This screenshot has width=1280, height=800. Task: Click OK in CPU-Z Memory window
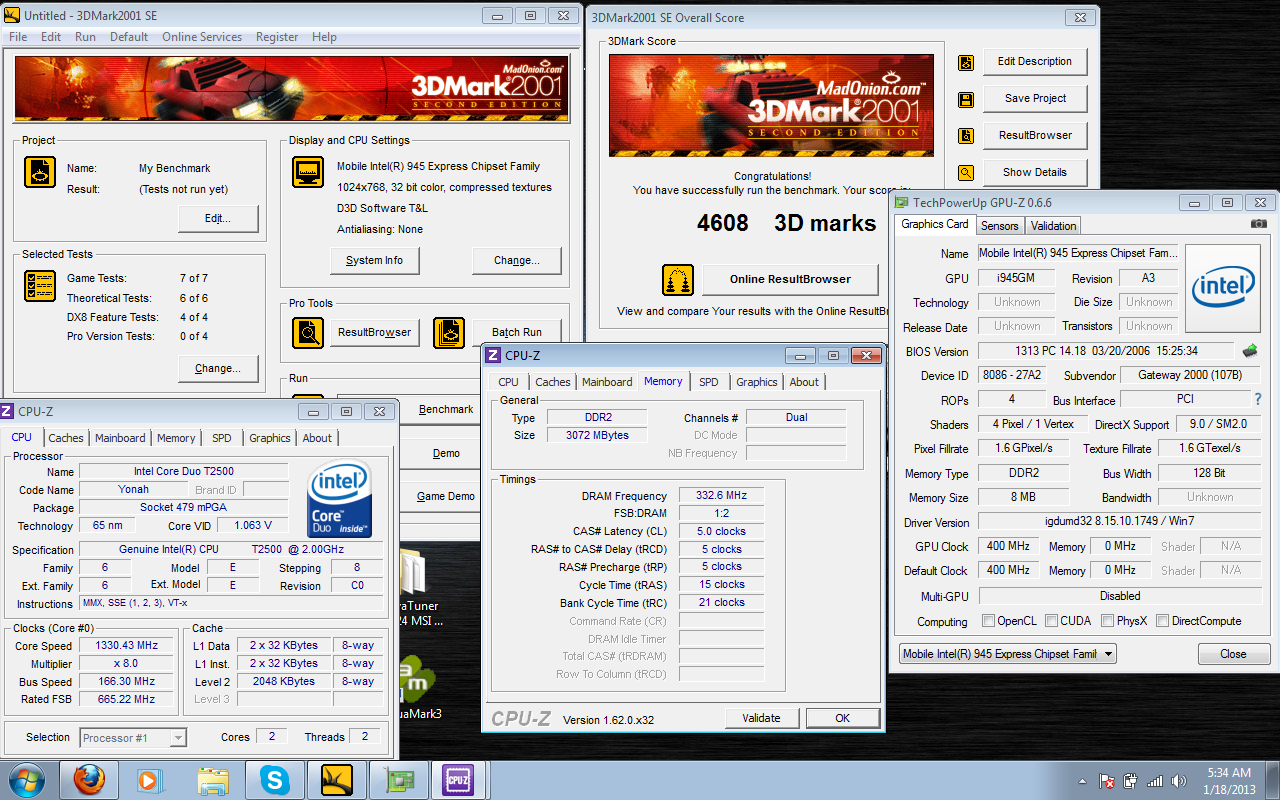[842, 718]
